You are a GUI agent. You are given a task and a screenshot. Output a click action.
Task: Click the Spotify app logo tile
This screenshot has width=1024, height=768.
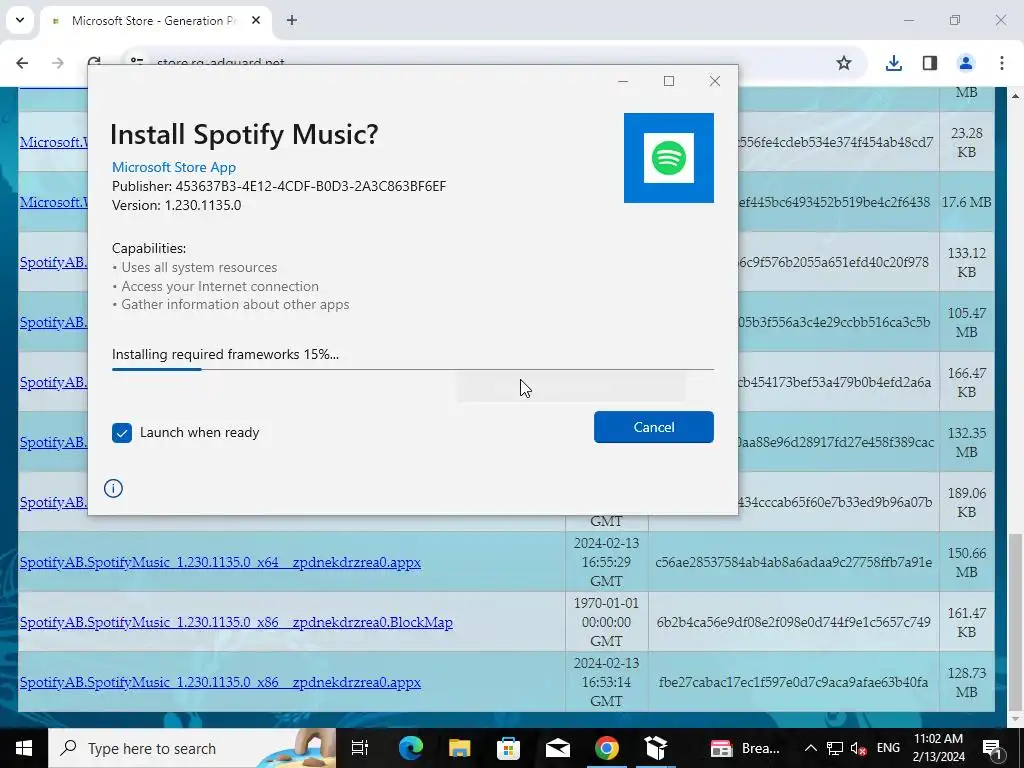tap(669, 158)
